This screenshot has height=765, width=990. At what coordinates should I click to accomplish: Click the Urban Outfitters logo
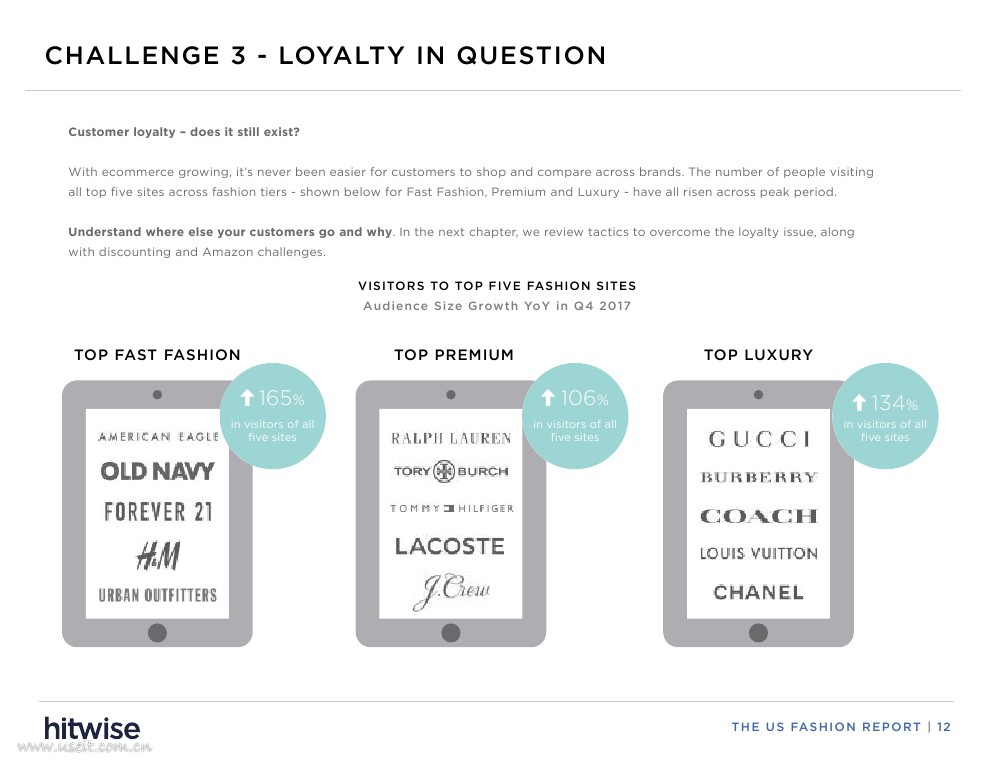click(x=158, y=595)
